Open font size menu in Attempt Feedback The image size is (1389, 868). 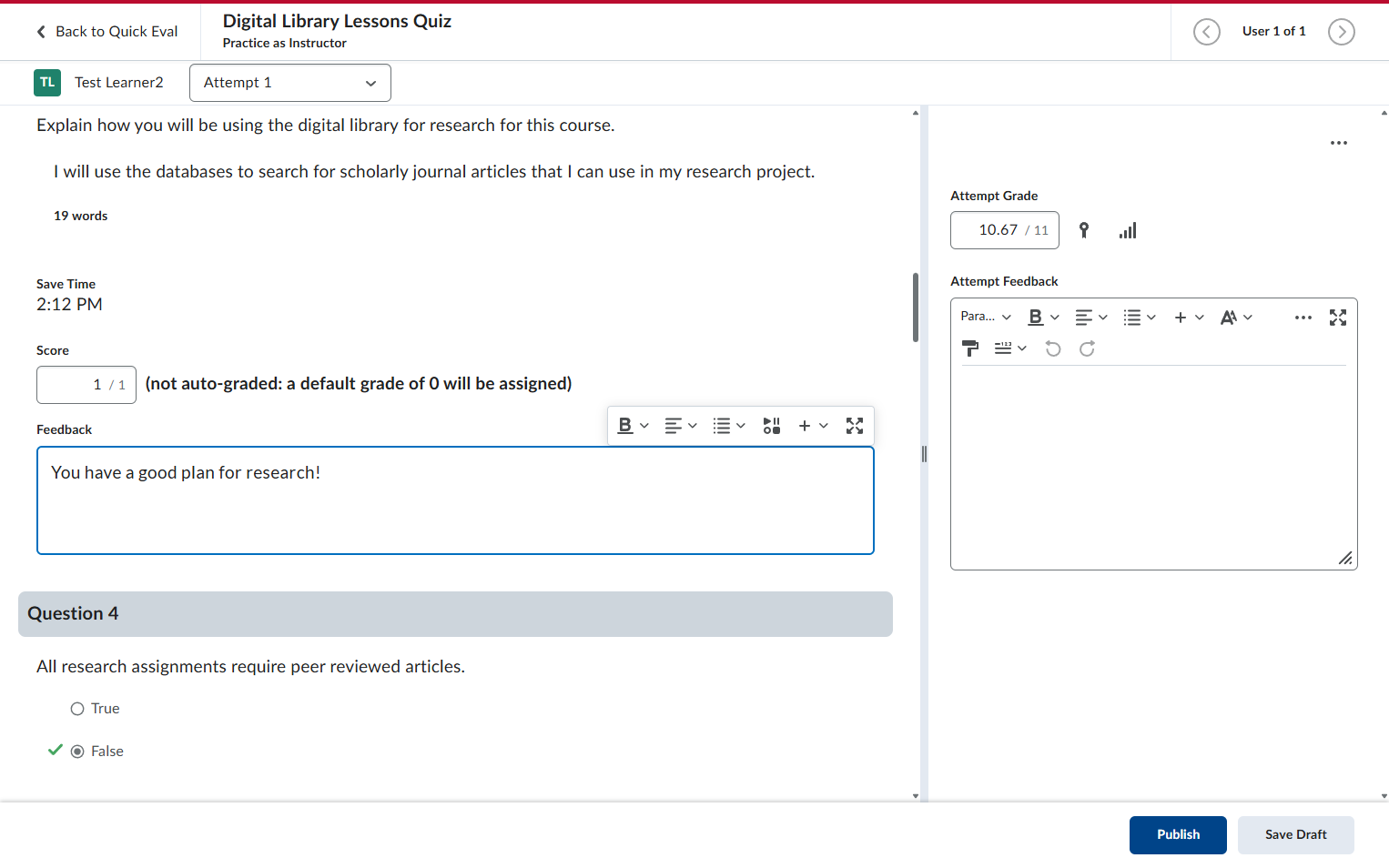click(1236, 318)
